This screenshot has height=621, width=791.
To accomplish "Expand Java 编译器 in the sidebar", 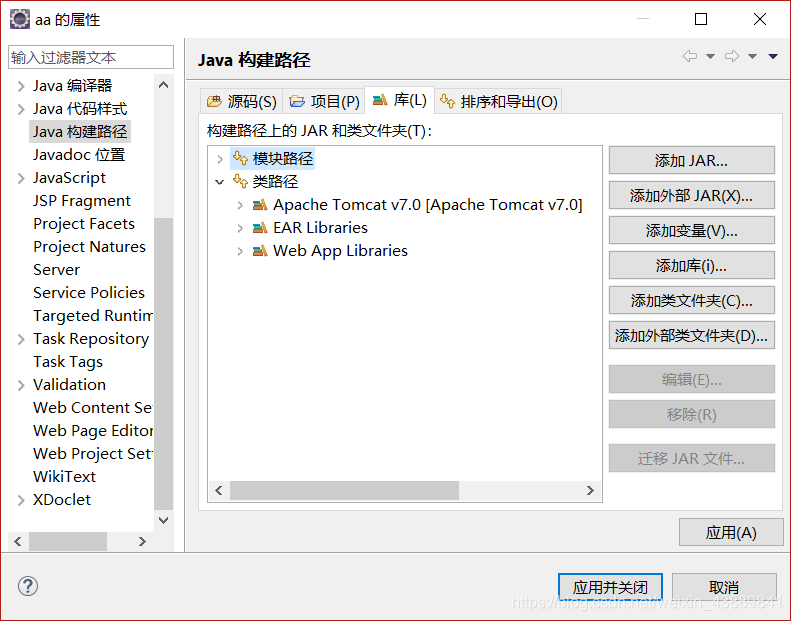I will coord(21,86).
